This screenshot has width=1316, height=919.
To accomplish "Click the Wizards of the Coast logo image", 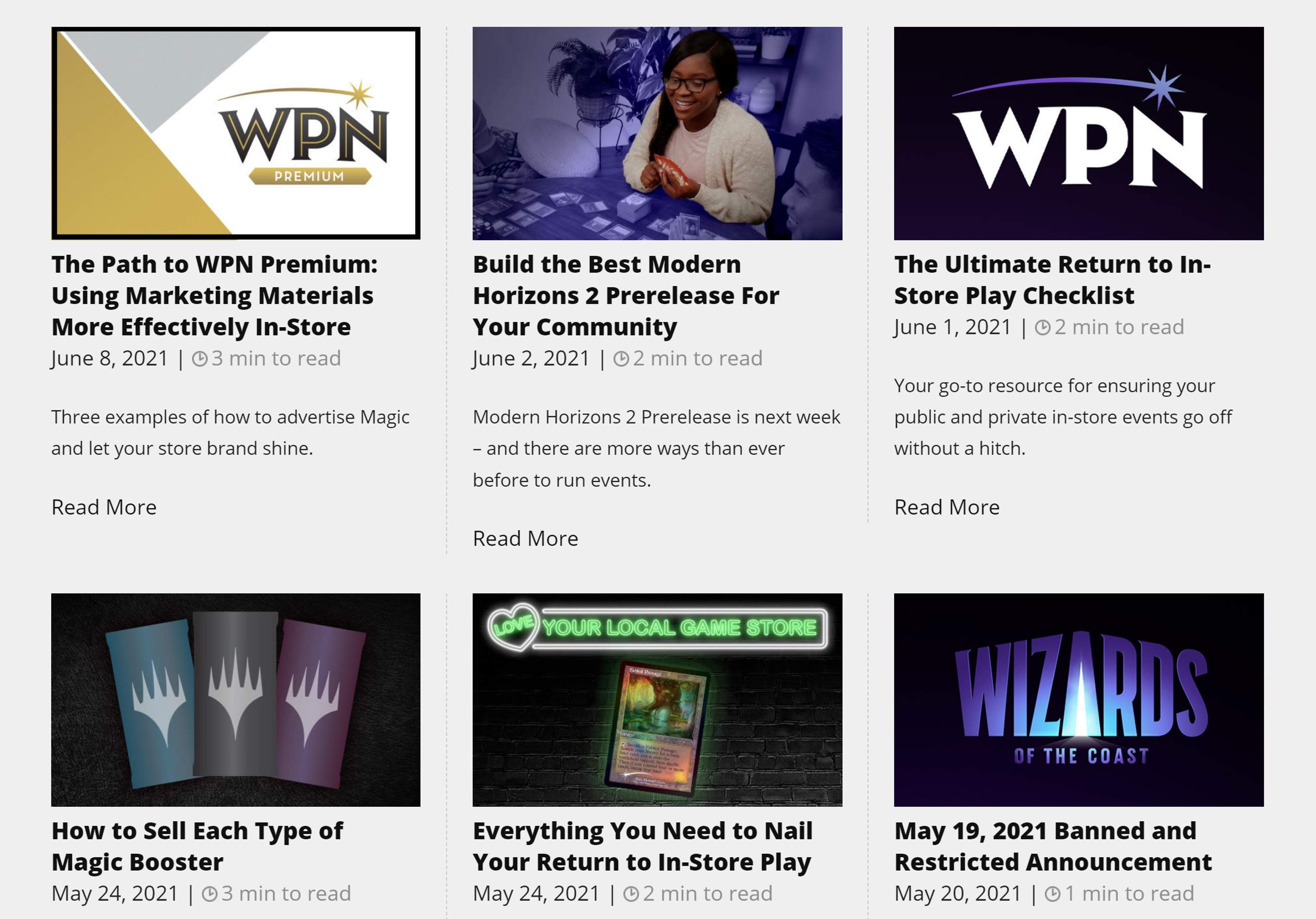I will pyautogui.click(x=1079, y=700).
